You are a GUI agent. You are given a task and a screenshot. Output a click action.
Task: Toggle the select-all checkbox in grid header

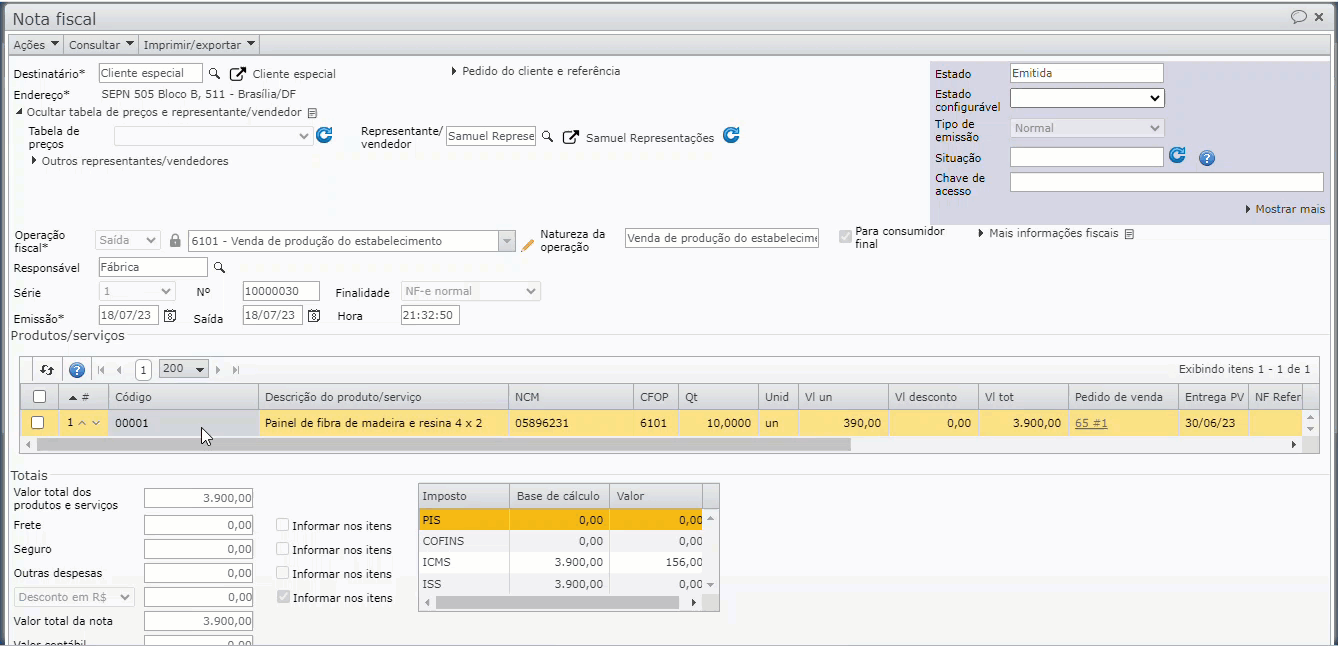38,397
